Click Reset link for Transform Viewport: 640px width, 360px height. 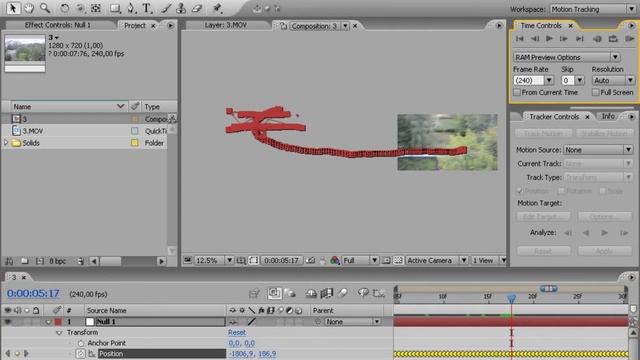pyautogui.click(x=237, y=333)
